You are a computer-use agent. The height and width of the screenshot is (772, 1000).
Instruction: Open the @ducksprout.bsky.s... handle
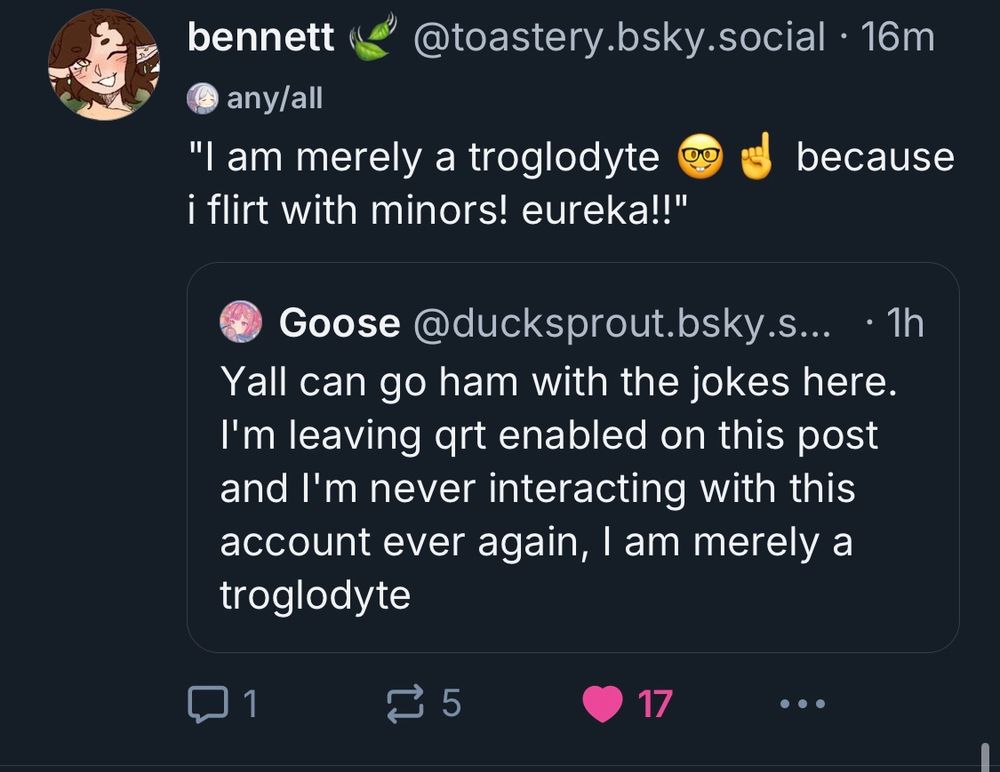[621, 323]
